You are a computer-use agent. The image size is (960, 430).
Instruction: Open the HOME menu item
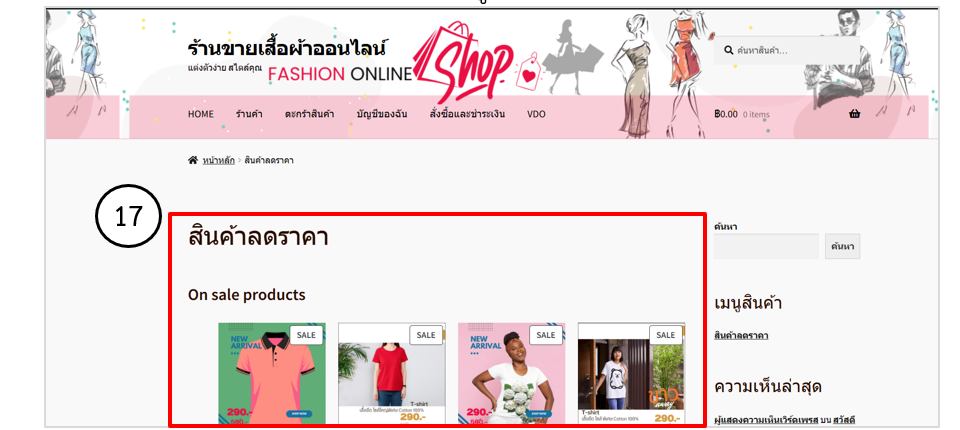coord(201,114)
